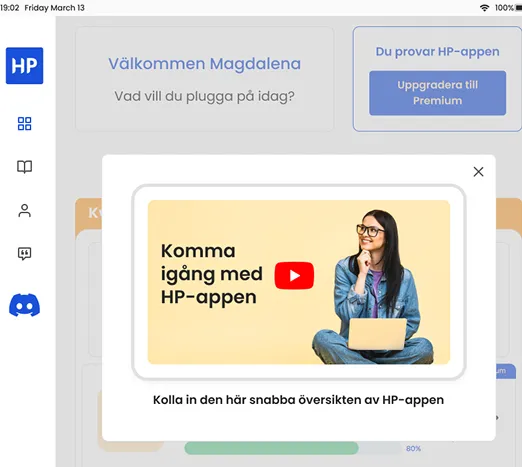The width and height of the screenshot is (522, 467).
Task: Open the dashboard grid icon in sidebar
Action: tap(24, 124)
